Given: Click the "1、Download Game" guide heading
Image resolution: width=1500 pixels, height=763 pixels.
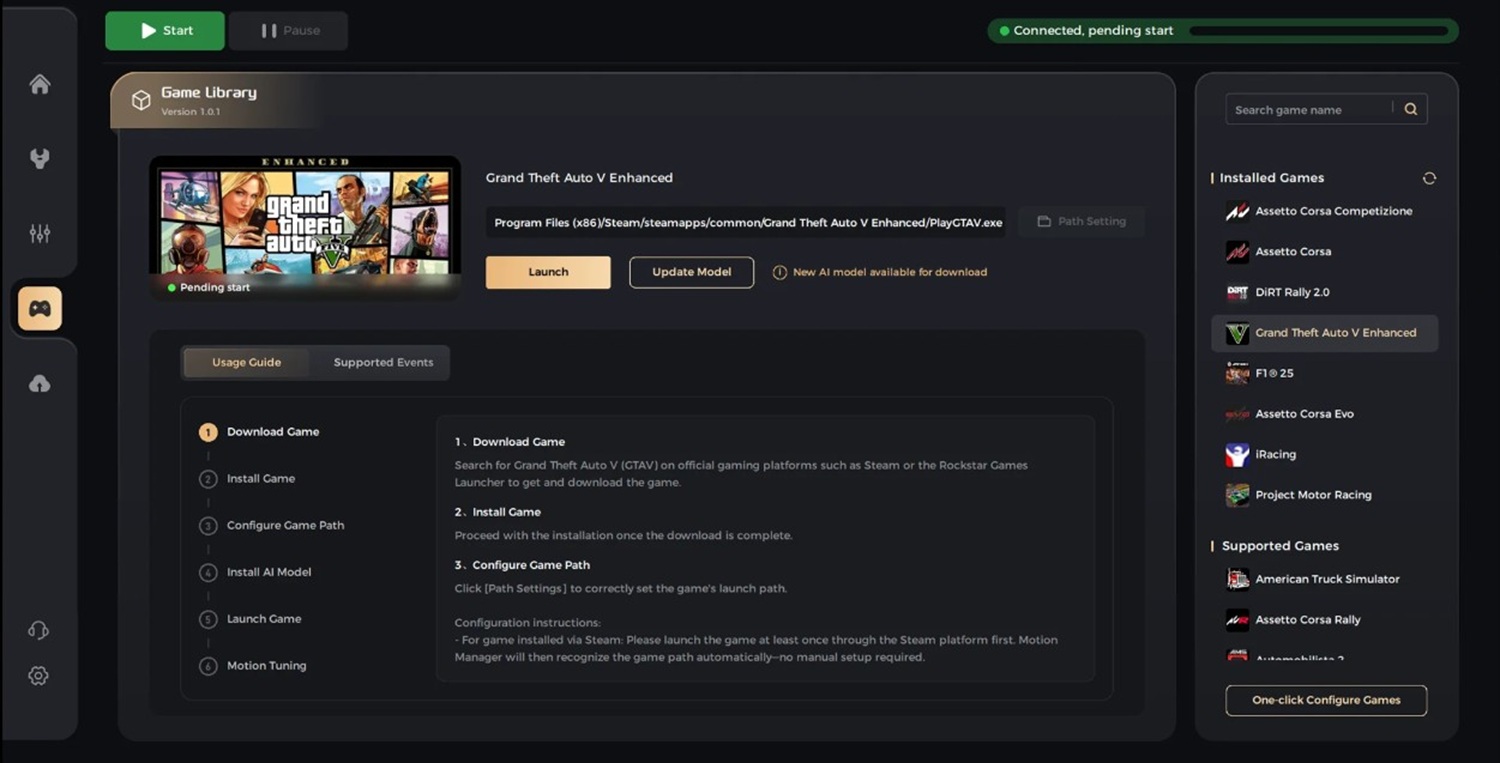Looking at the screenshot, I should point(510,442).
